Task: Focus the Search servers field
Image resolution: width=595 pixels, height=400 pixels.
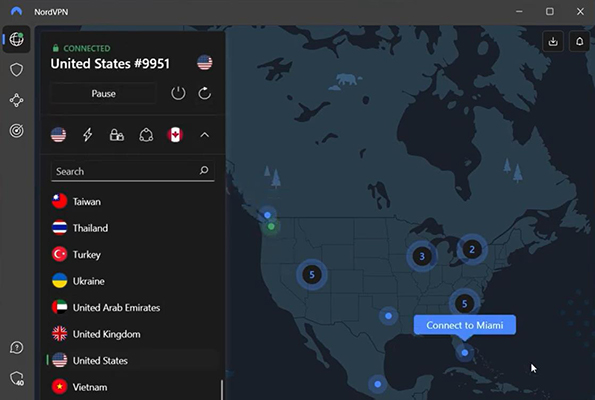Action: tap(132, 171)
